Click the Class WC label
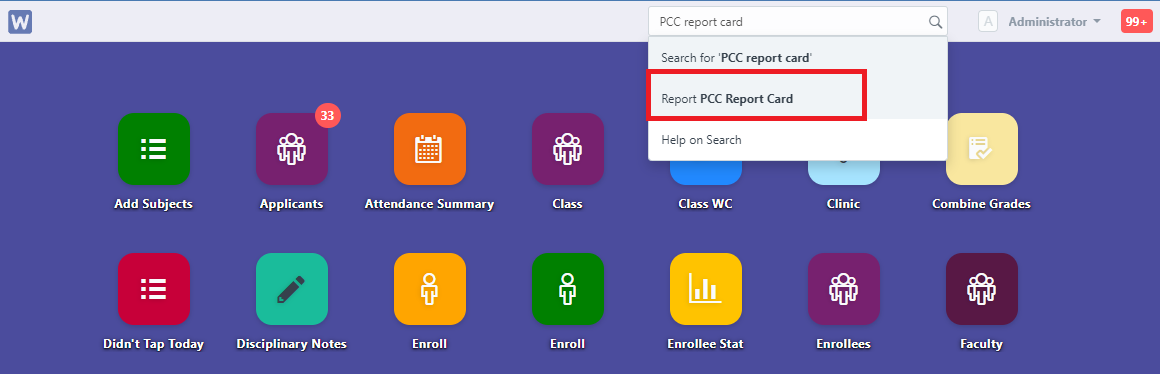Screen dimensions: 1160x374 (706, 204)
